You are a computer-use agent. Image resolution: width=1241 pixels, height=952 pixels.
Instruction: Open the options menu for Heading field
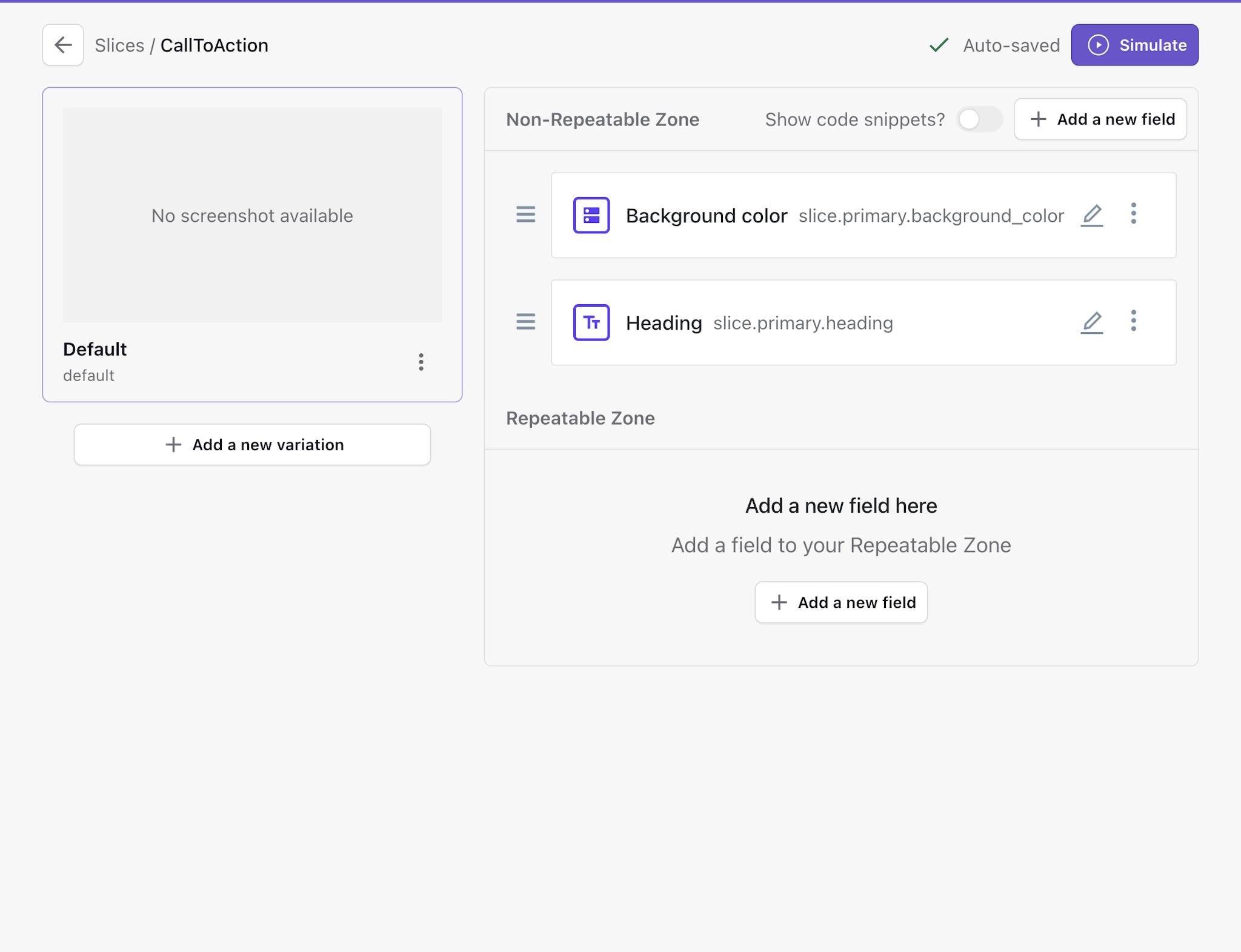(x=1134, y=322)
